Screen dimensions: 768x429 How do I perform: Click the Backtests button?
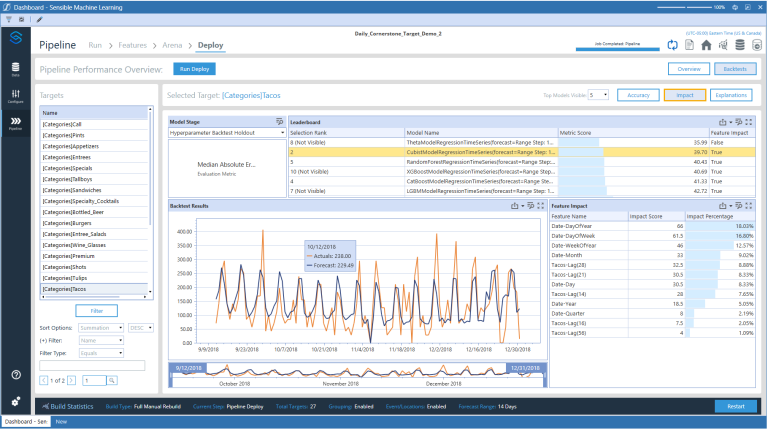click(x=735, y=69)
